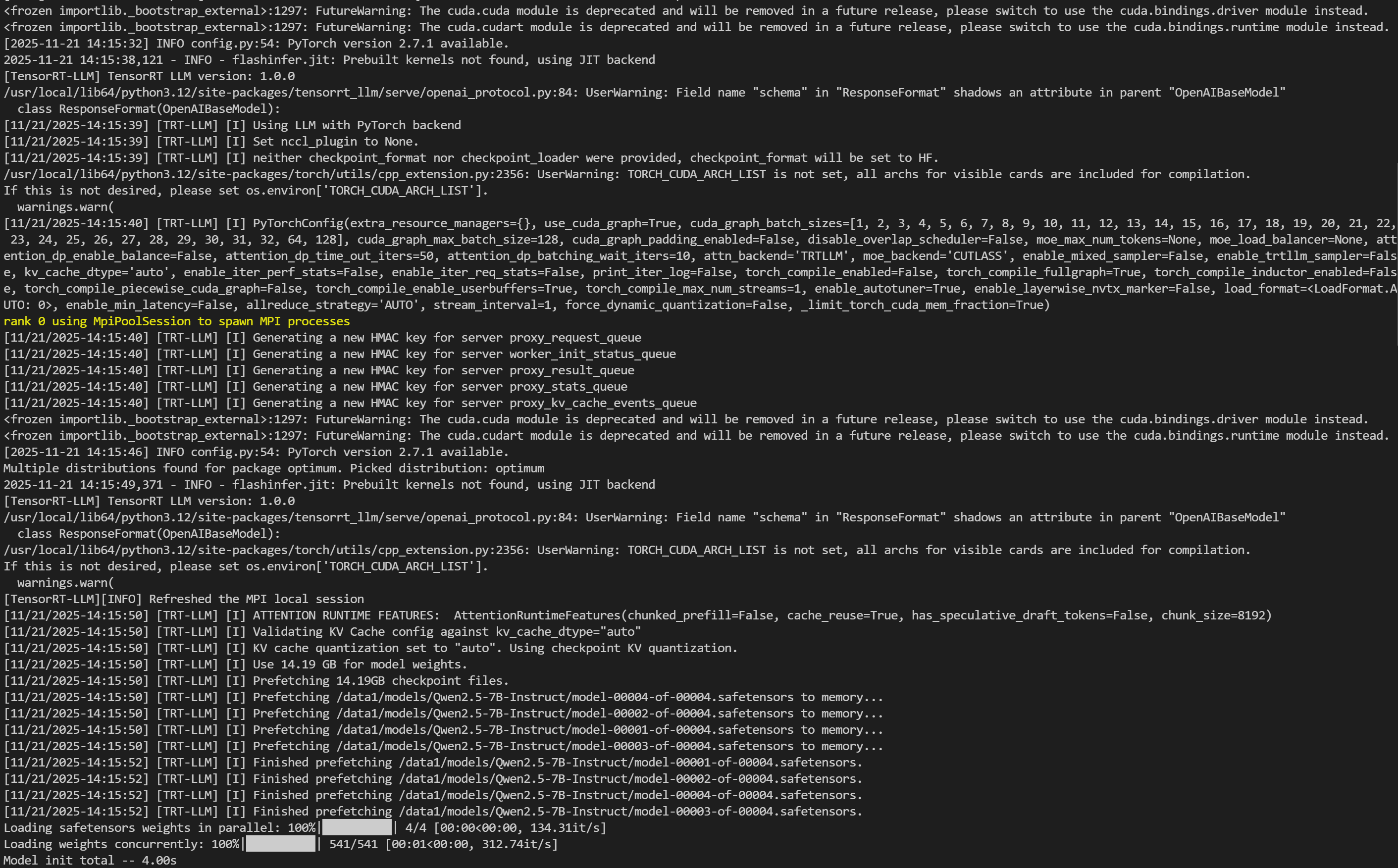Click the 'Prefetching 14.19GB checkpoint files' line
This screenshot has height=868, width=1398.
tap(380, 681)
